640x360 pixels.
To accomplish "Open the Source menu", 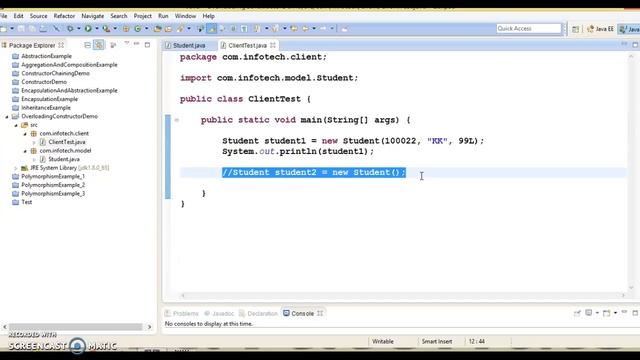I will point(38,16).
